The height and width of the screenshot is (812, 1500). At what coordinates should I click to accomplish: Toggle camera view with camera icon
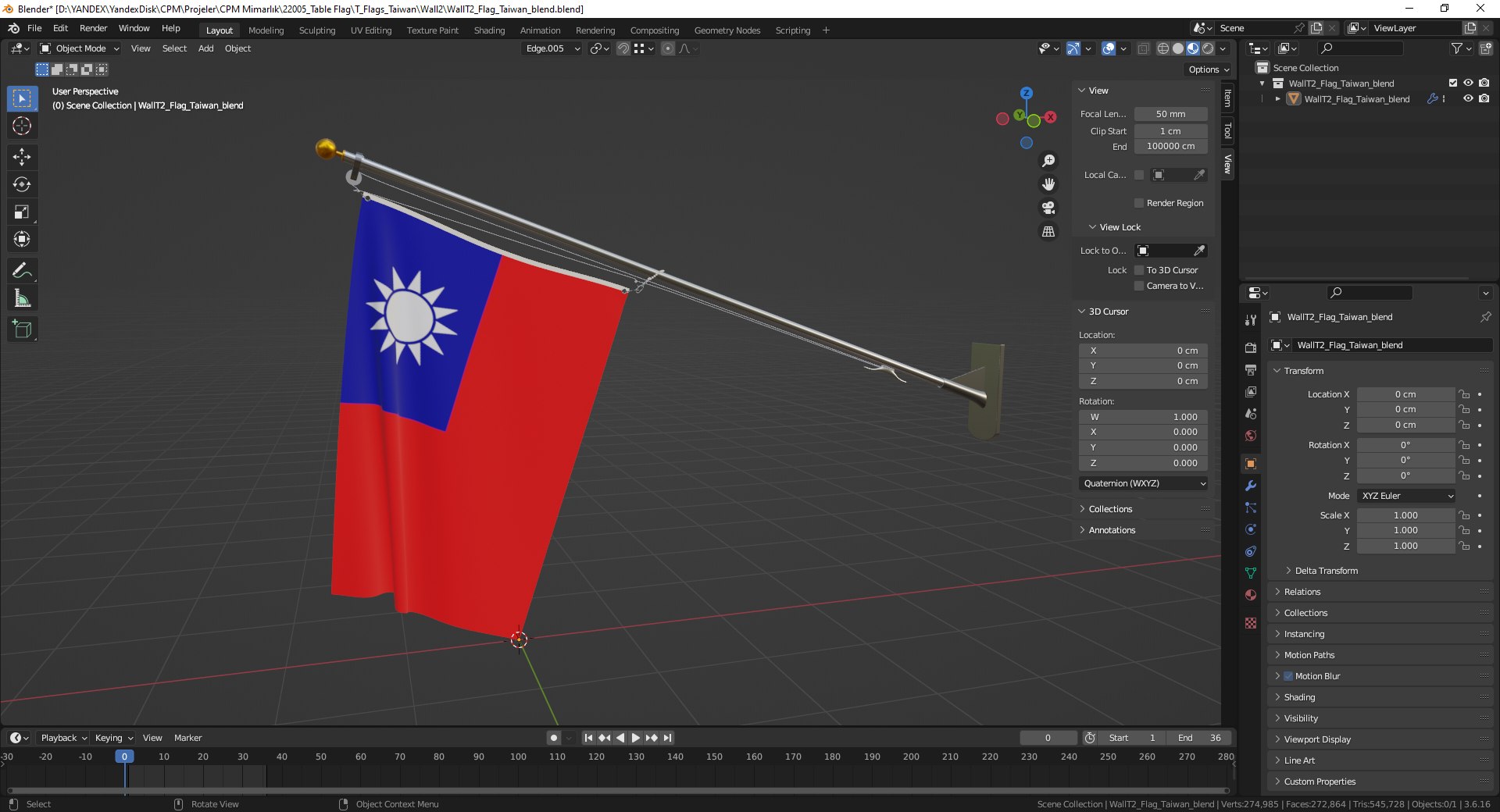click(1048, 208)
